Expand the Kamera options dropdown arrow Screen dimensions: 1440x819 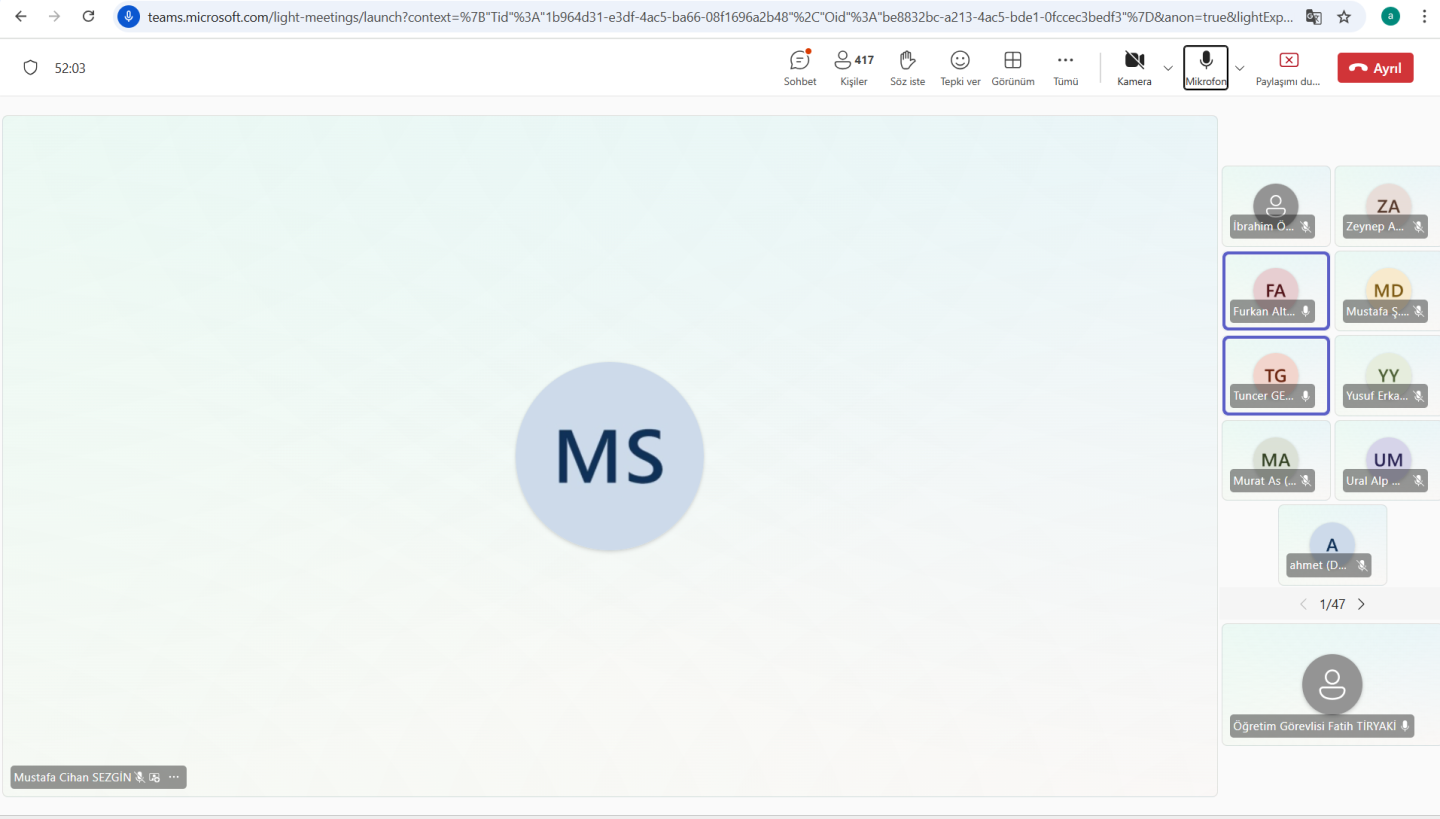click(x=1167, y=68)
